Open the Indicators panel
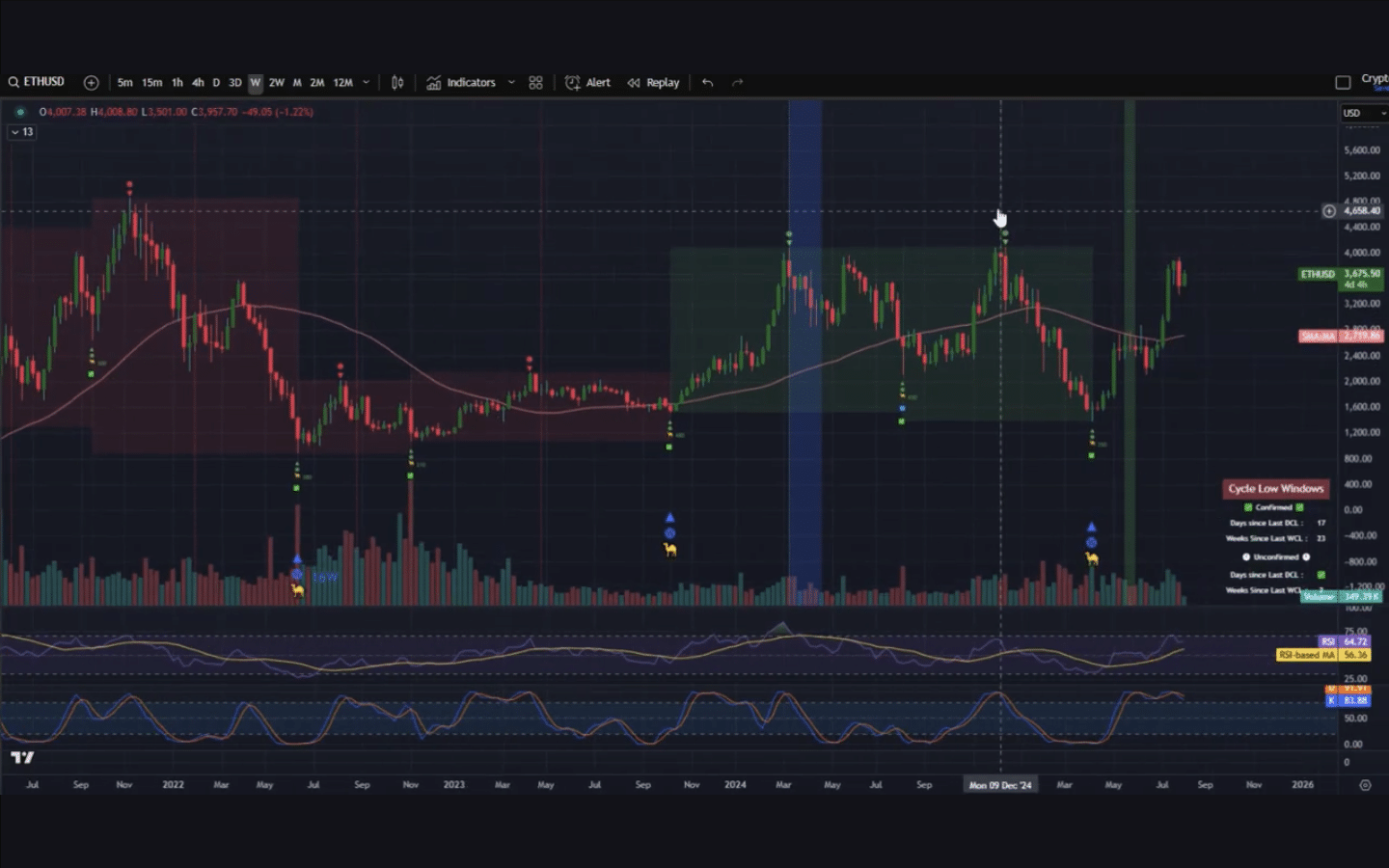 point(461,83)
